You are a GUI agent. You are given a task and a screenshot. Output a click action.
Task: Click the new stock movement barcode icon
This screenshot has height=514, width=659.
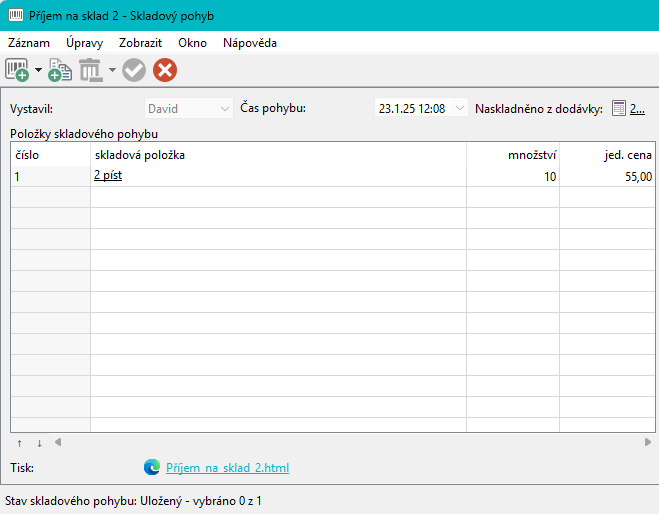click(x=17, y=70)
